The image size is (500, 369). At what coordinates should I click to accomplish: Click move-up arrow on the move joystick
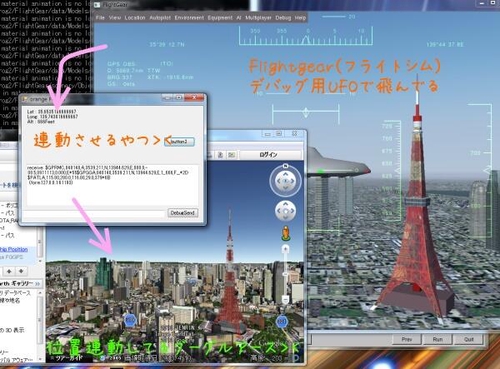285,204
